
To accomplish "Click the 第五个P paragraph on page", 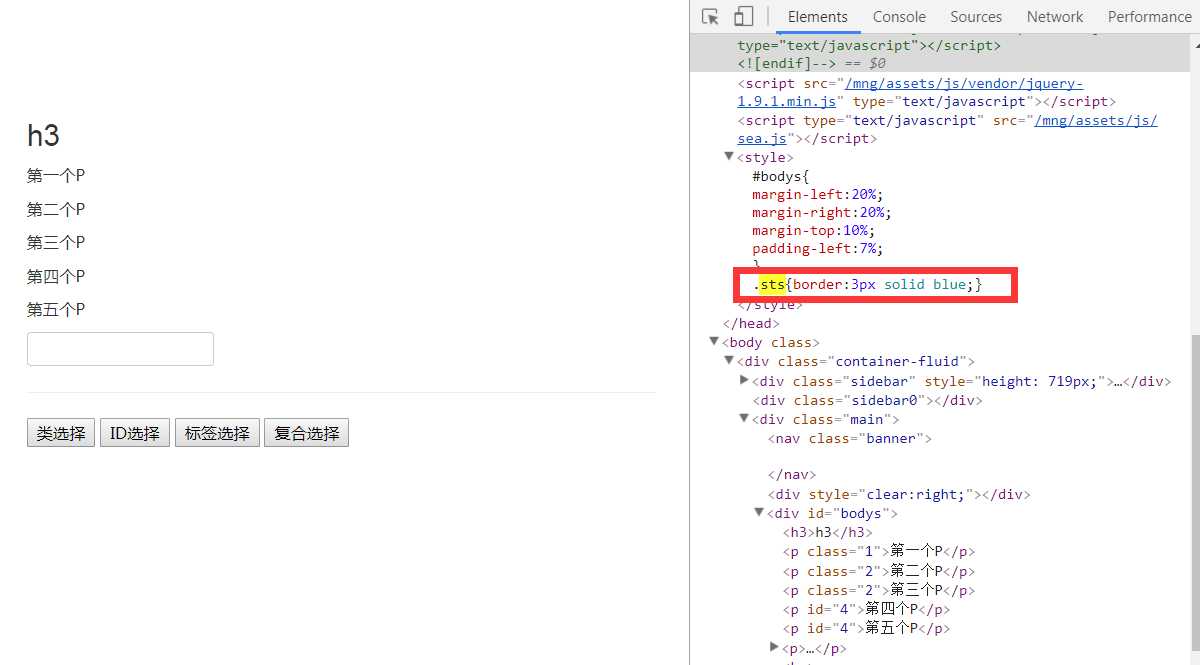I will tap(56, 310).
